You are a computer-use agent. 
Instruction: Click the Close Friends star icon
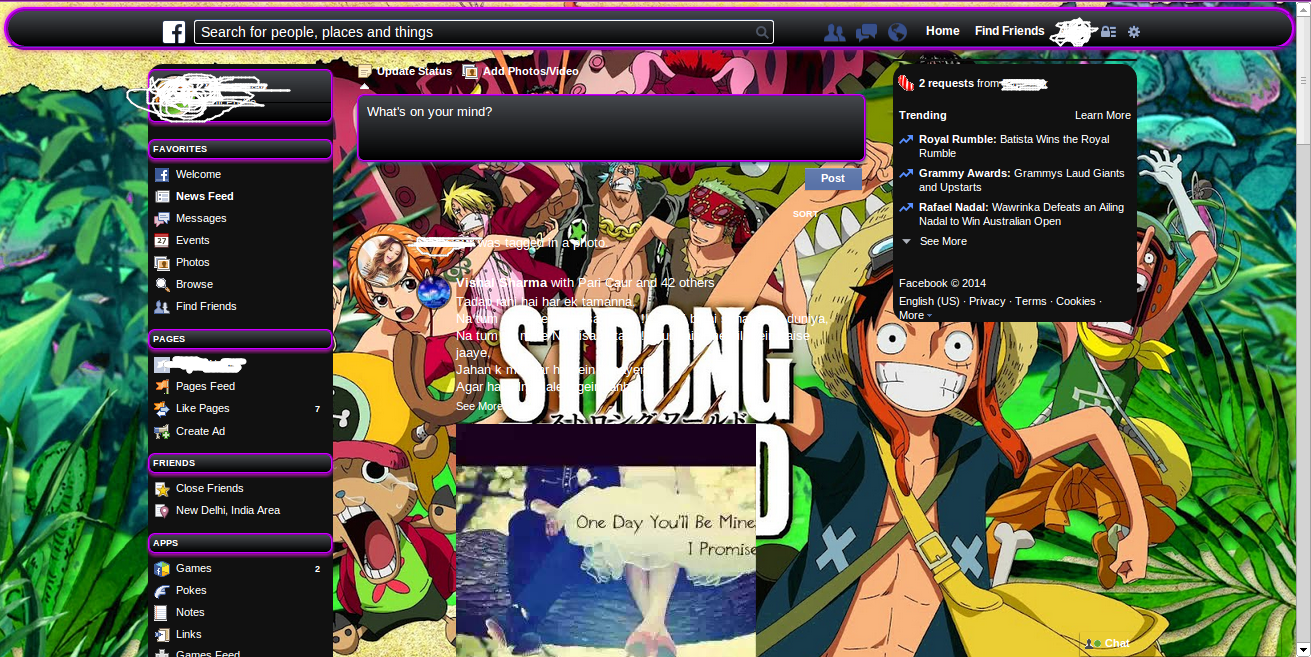click(162, 488)
